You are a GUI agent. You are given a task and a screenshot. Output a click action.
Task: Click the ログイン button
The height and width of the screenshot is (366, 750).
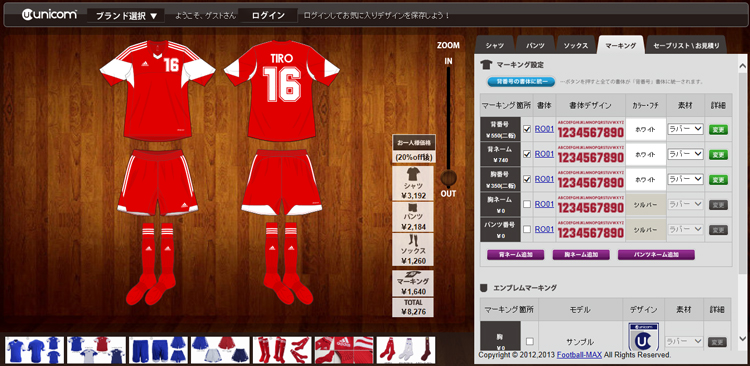click(268, 15)
